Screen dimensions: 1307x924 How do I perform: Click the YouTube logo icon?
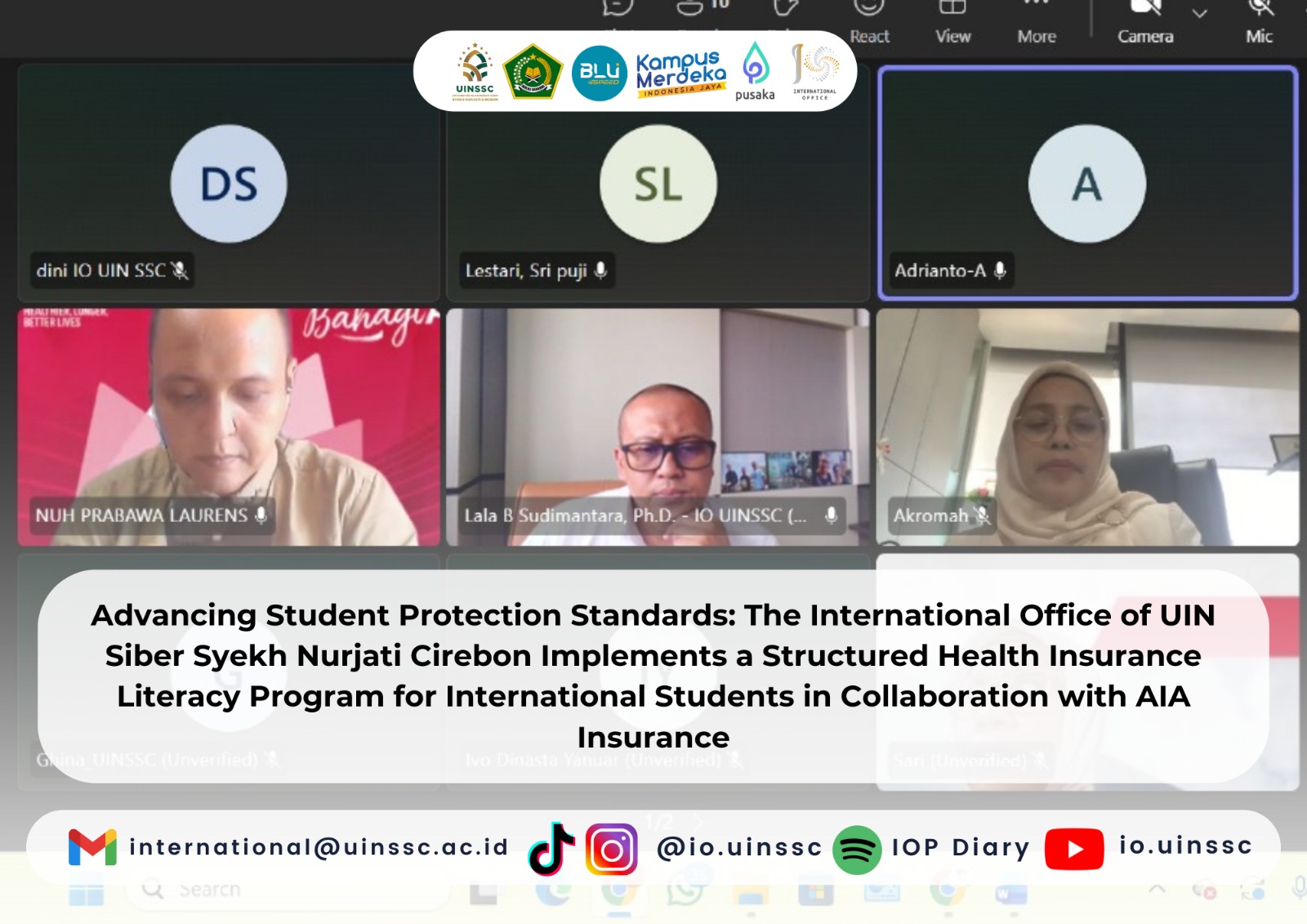(1074, 850)
